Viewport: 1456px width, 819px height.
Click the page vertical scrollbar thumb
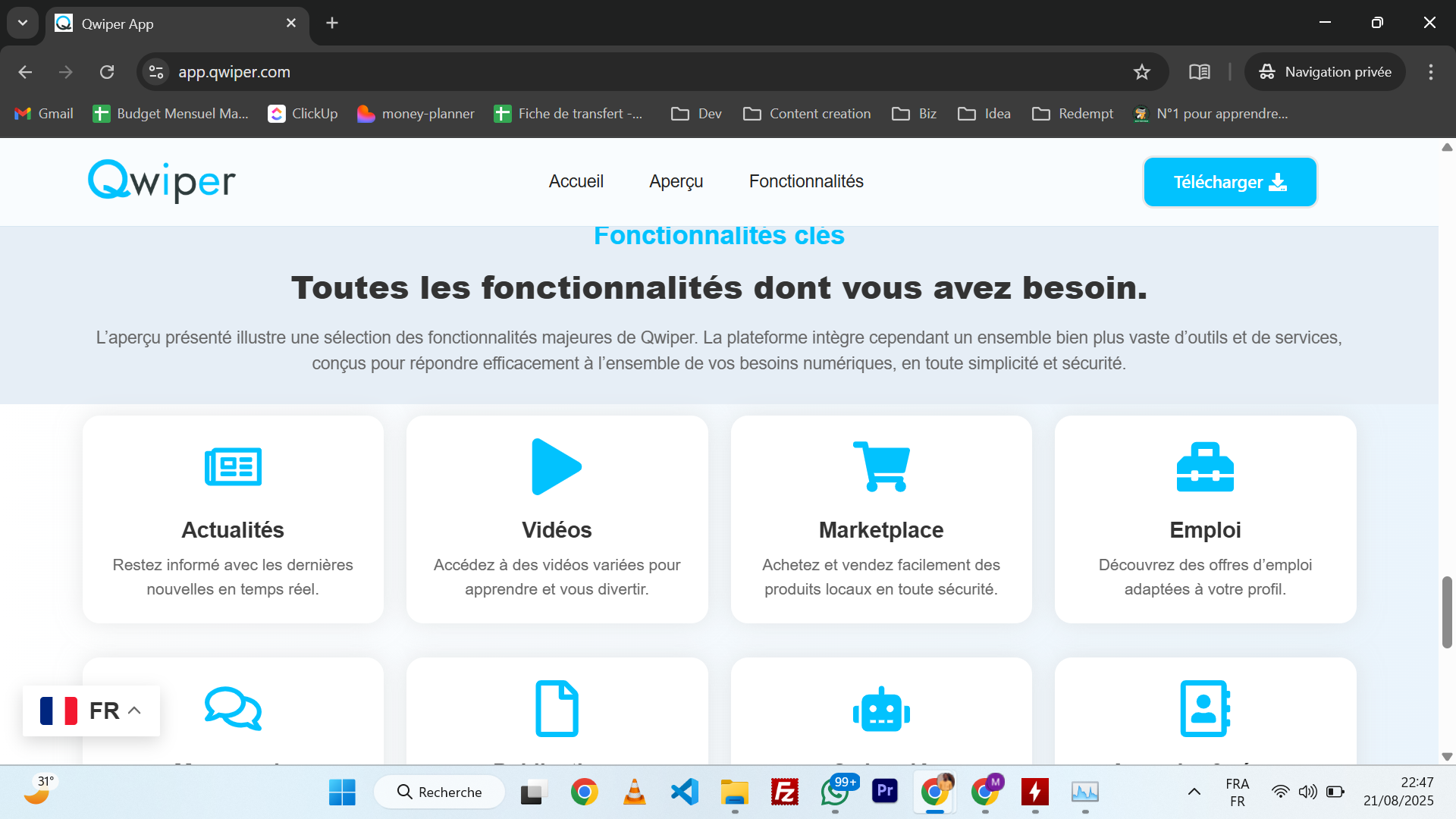(1447, 612)
